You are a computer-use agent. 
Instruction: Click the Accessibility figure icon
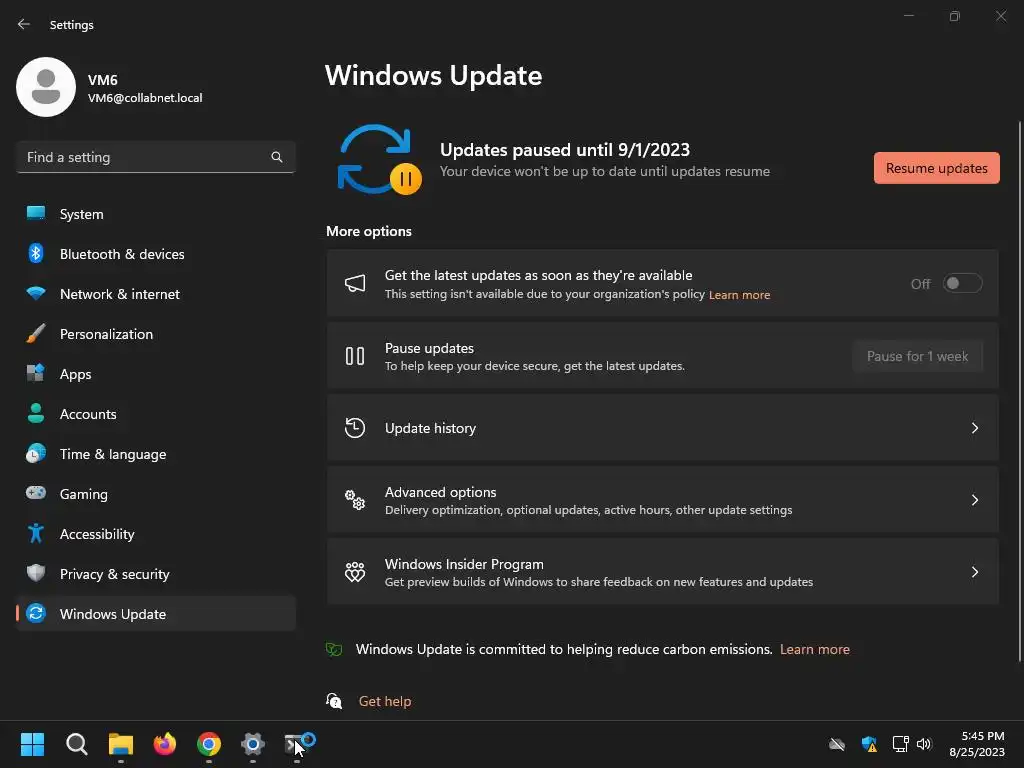click(36, 534)
